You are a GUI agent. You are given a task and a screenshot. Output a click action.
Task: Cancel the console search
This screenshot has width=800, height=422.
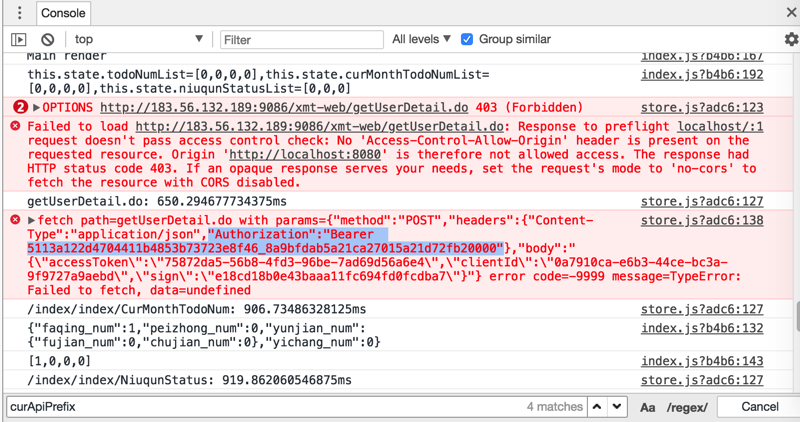coord(759,407)
